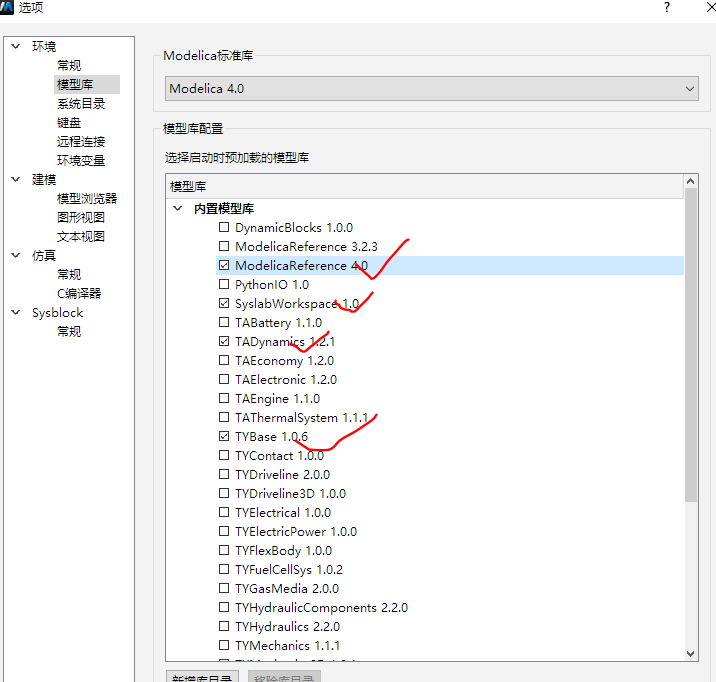Collapse the 内置模型库 tree group

click(178, 209)
